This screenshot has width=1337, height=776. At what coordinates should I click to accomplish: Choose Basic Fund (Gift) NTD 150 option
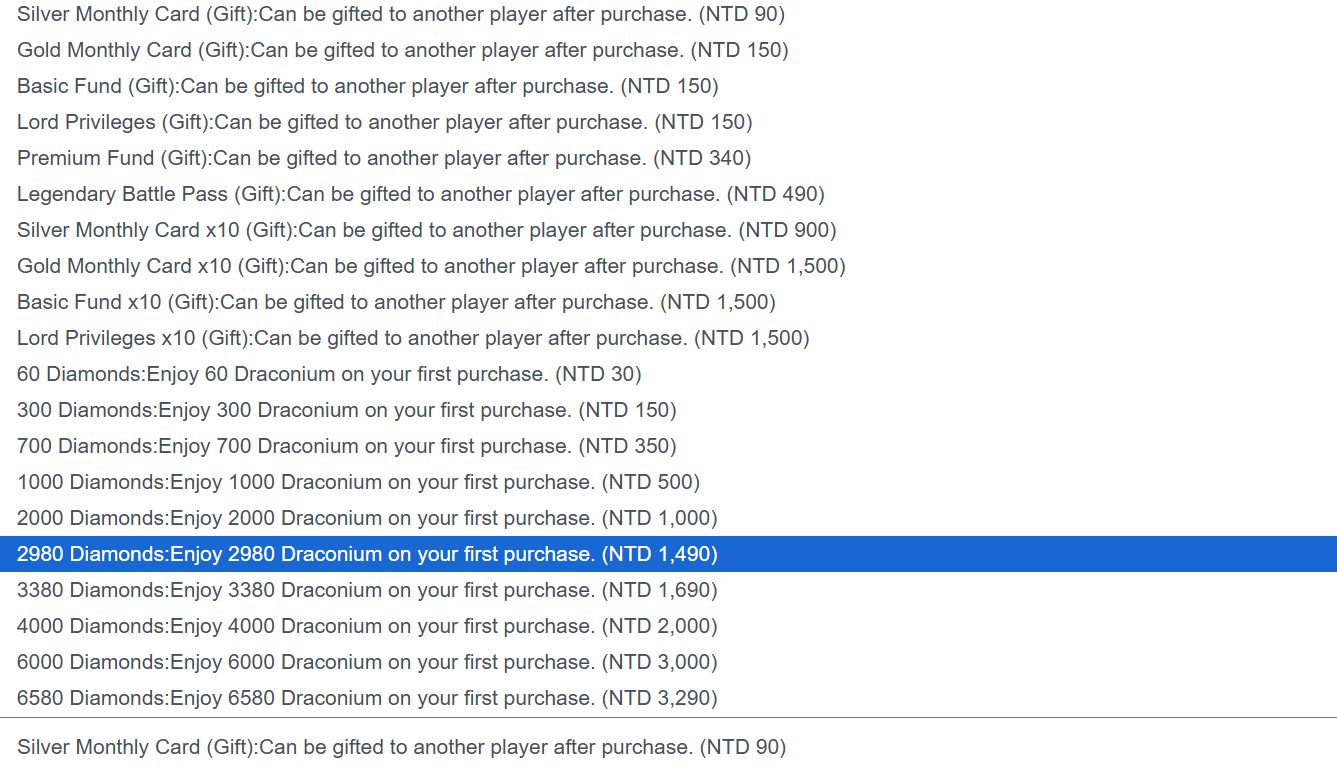tap(367, 86)
